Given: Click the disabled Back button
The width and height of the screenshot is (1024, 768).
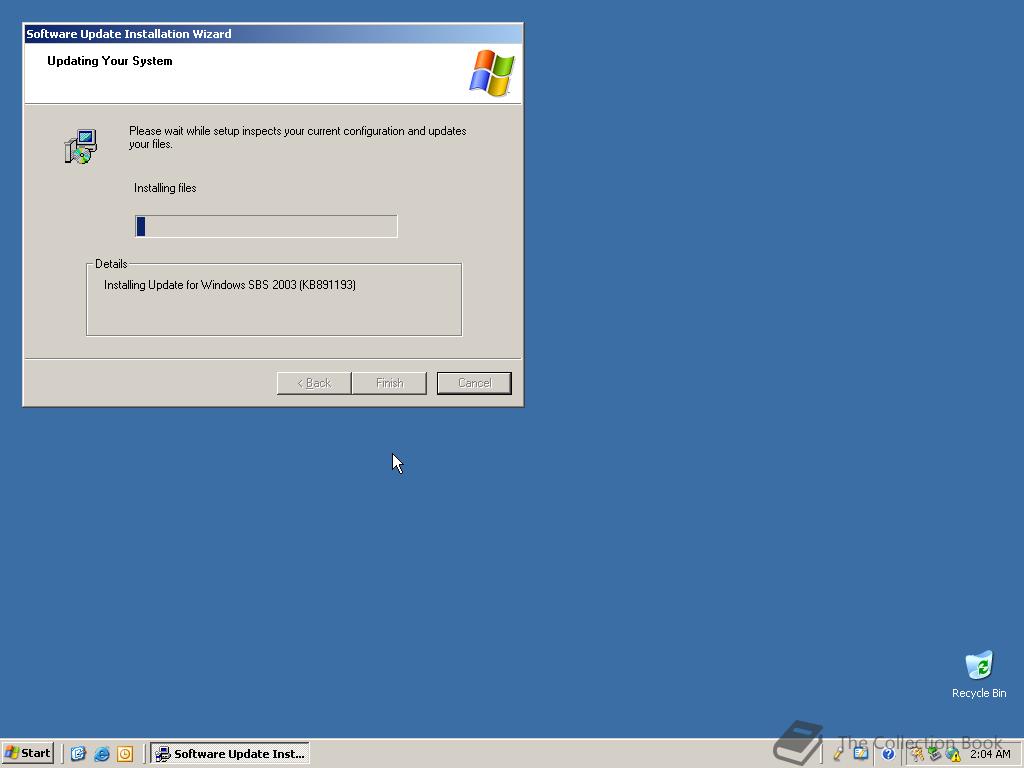Looking at the screenshot, I should click(314, 383).
